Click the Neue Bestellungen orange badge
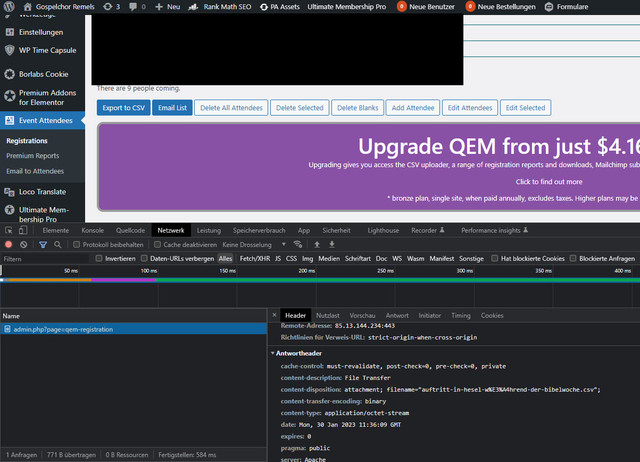This screenshot has height=462, width=640. (x=470, y=7)
